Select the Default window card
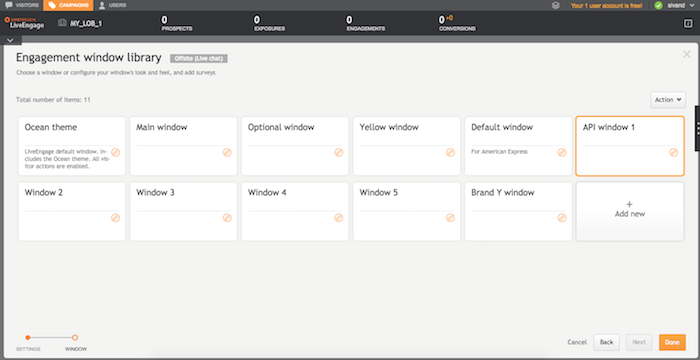 [518, 146]
